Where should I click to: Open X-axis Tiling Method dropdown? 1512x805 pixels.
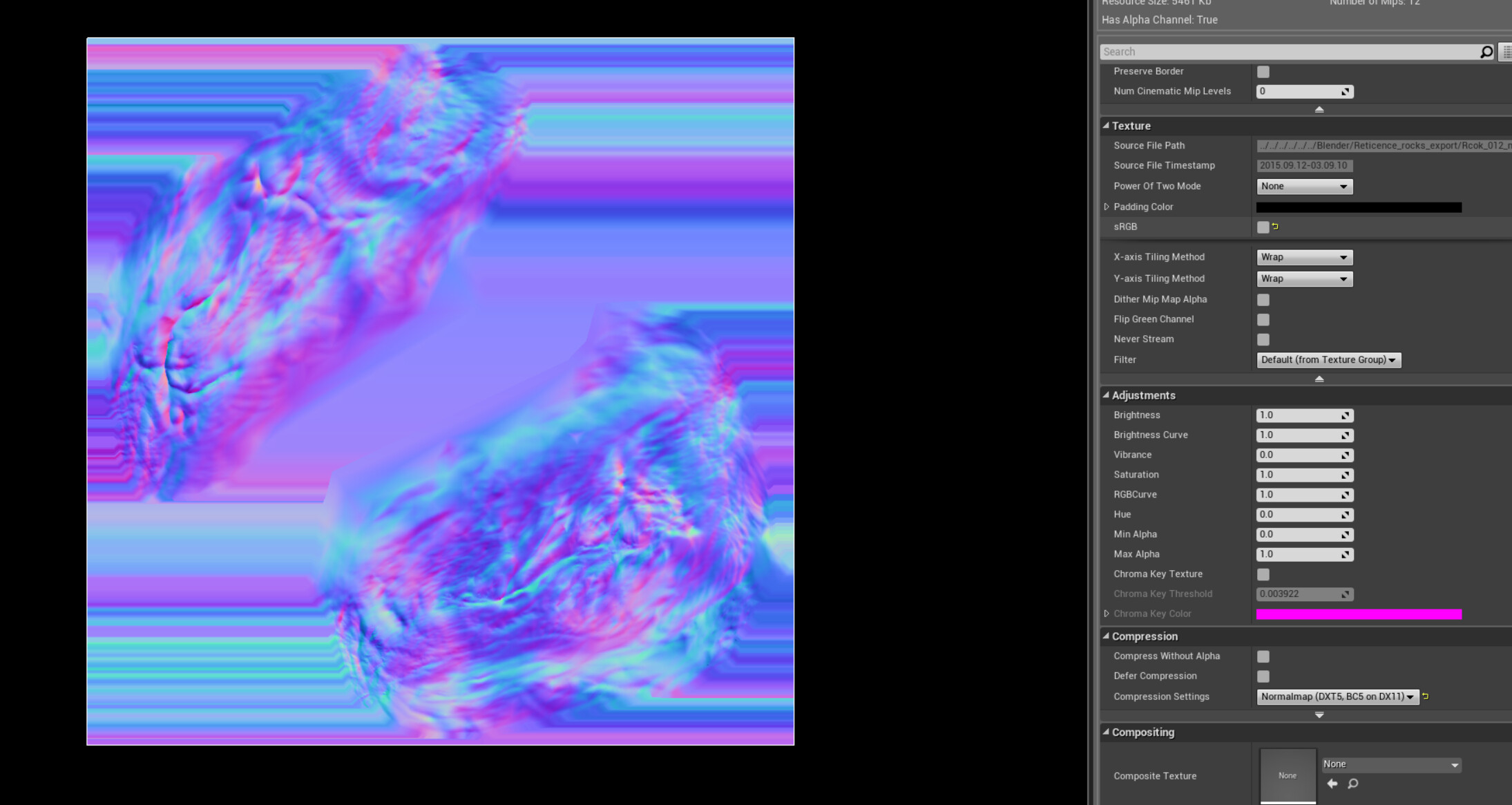click(1304, 257)
